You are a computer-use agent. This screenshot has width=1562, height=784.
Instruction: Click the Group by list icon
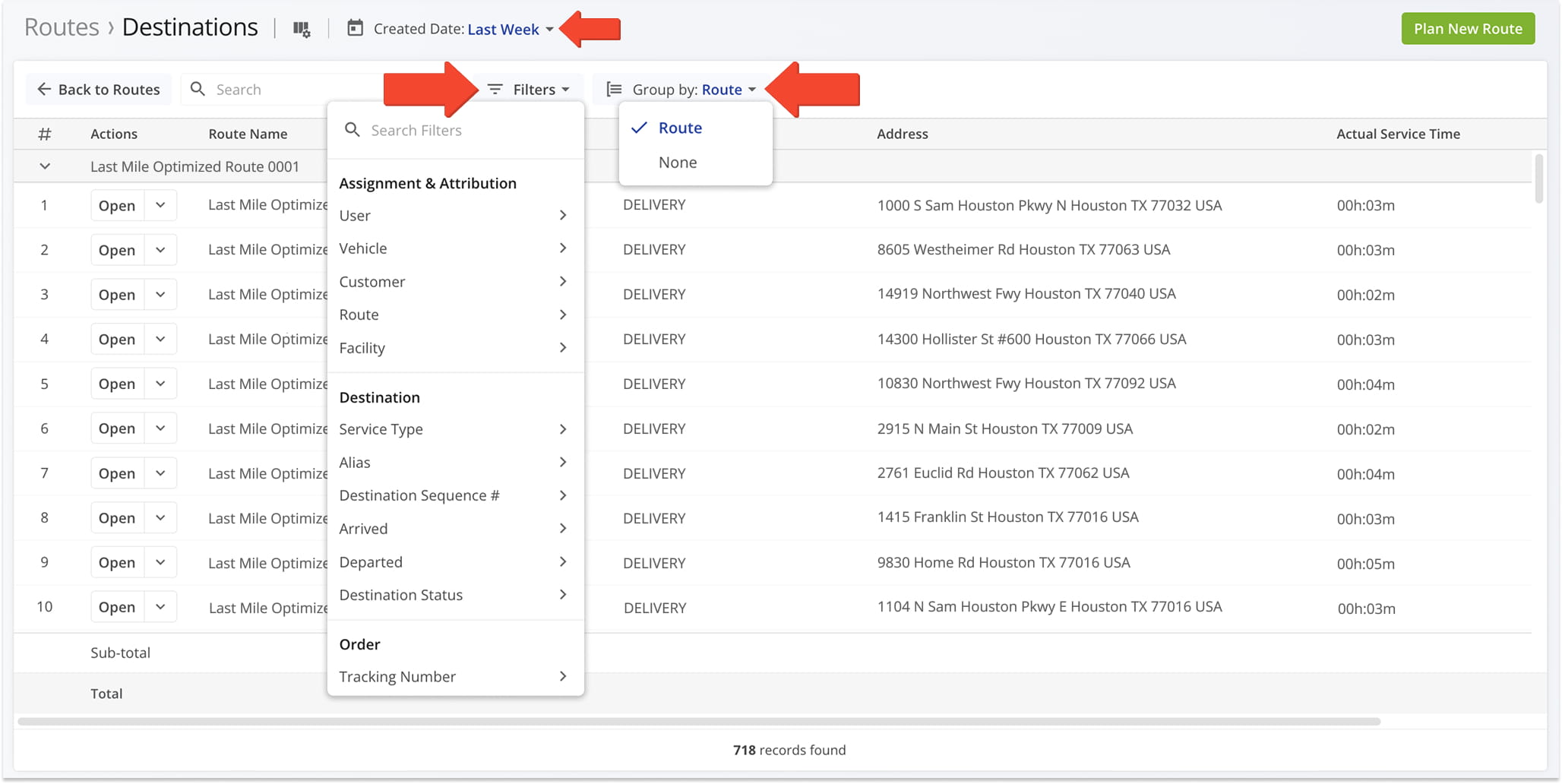(x=614, y=90)
